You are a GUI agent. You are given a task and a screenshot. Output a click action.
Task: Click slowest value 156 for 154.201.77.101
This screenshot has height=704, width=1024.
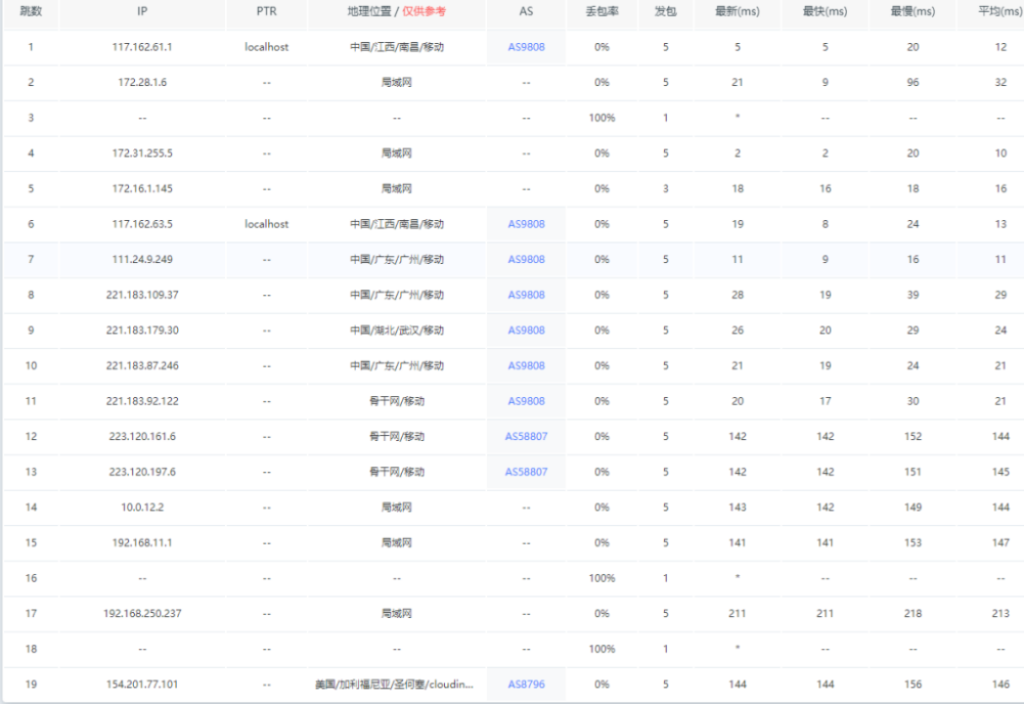click(x=913, y=684)
